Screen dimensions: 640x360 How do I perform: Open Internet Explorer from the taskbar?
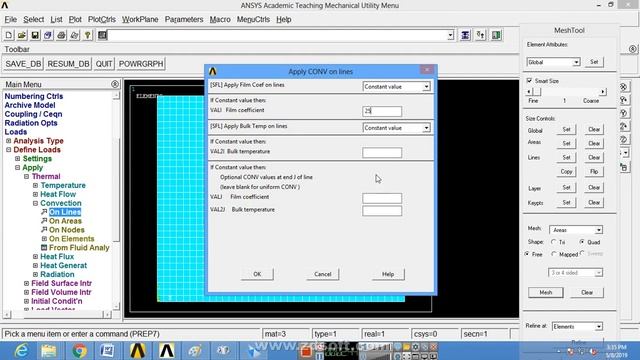20,351
